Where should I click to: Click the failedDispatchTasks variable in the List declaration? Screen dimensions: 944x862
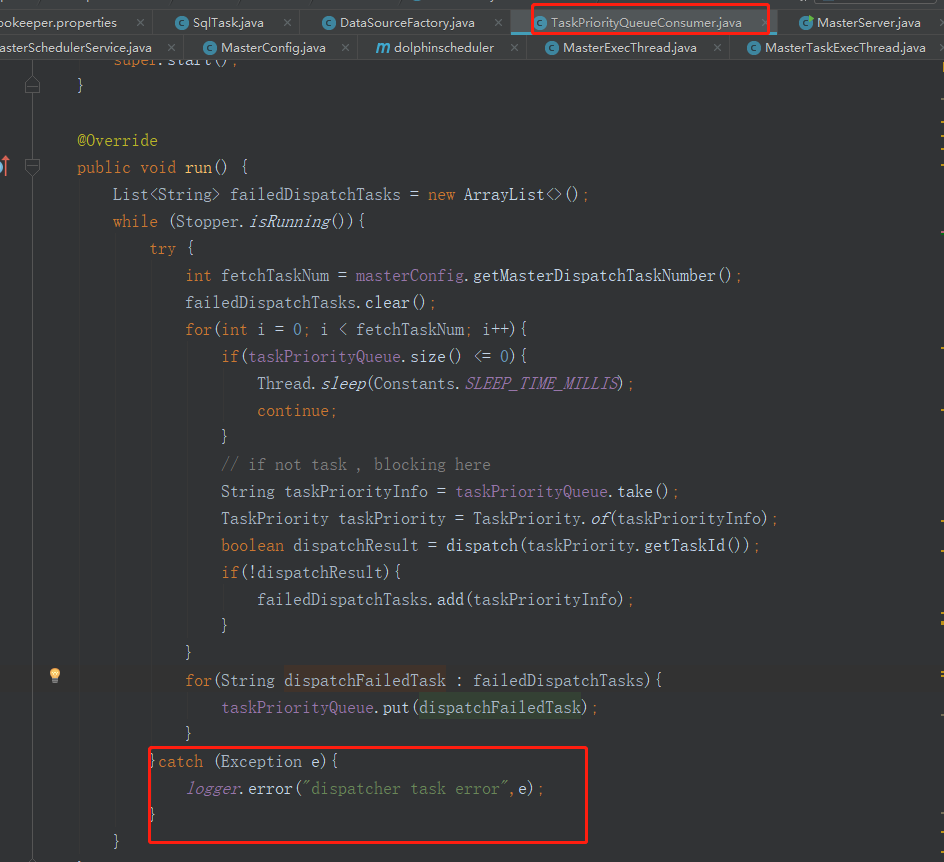[x=315, y=194]
